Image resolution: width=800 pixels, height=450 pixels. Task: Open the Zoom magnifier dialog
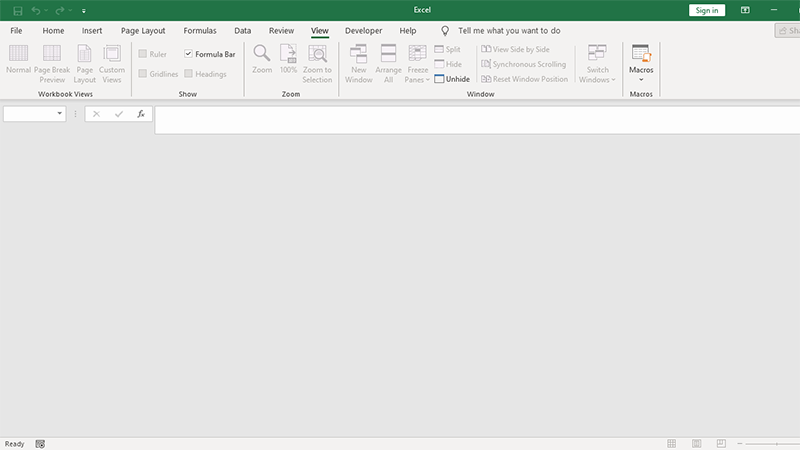click(x=262, y=60)
